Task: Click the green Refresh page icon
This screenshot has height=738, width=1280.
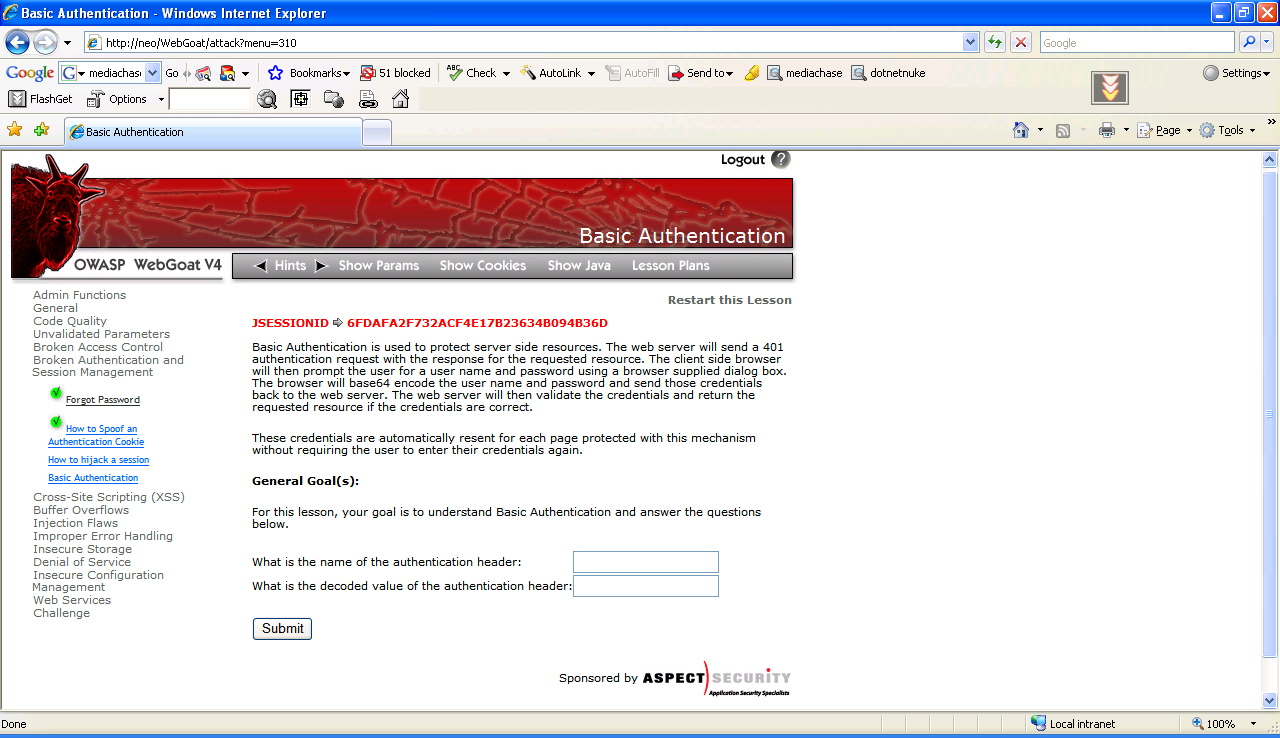Action: [994, 42]
